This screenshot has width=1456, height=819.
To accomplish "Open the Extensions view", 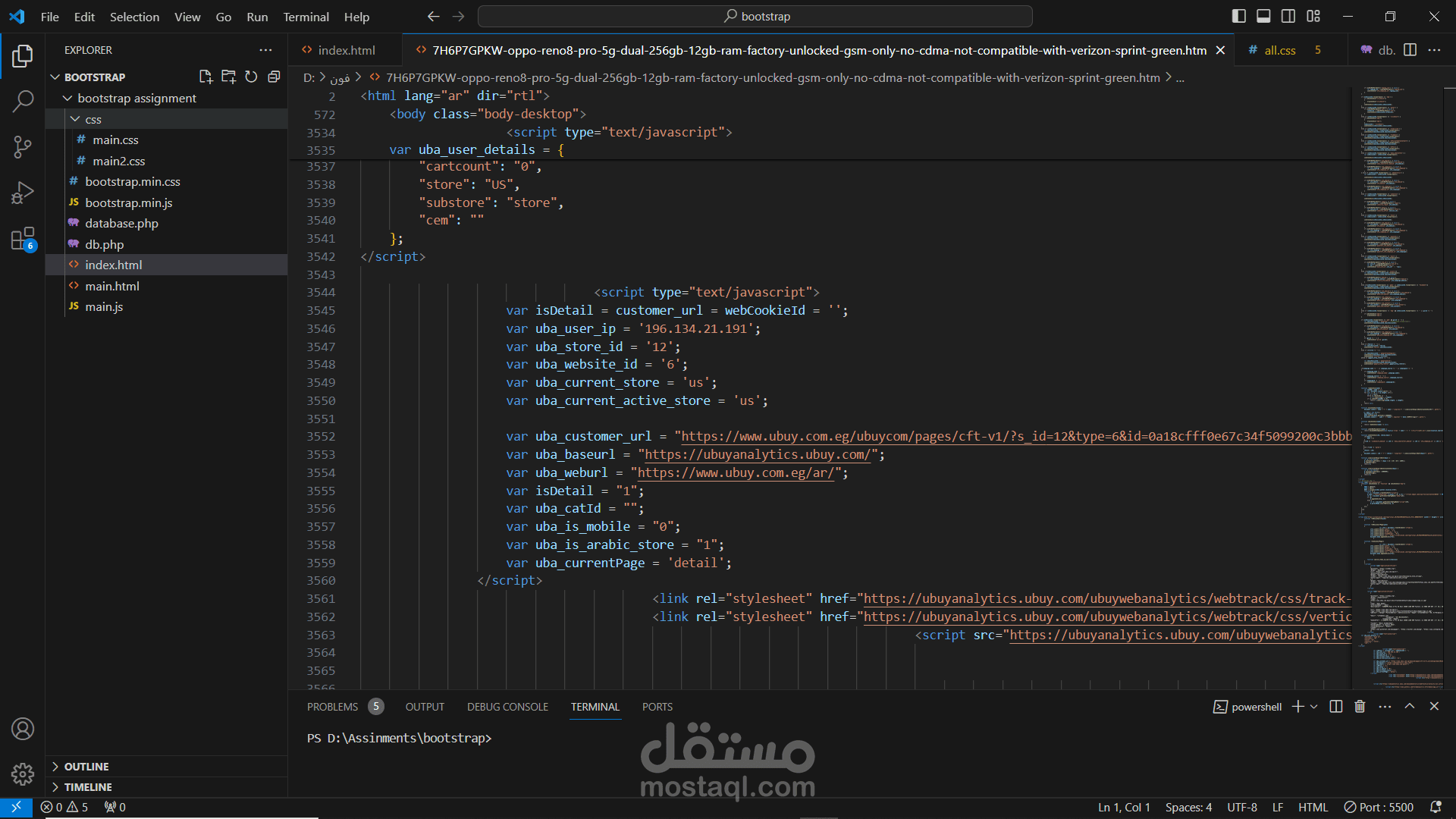I will (x=23, y=239).
